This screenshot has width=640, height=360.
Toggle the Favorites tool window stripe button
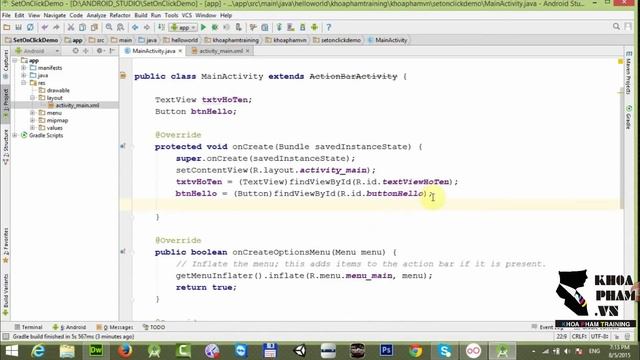[x=6, y=245]
